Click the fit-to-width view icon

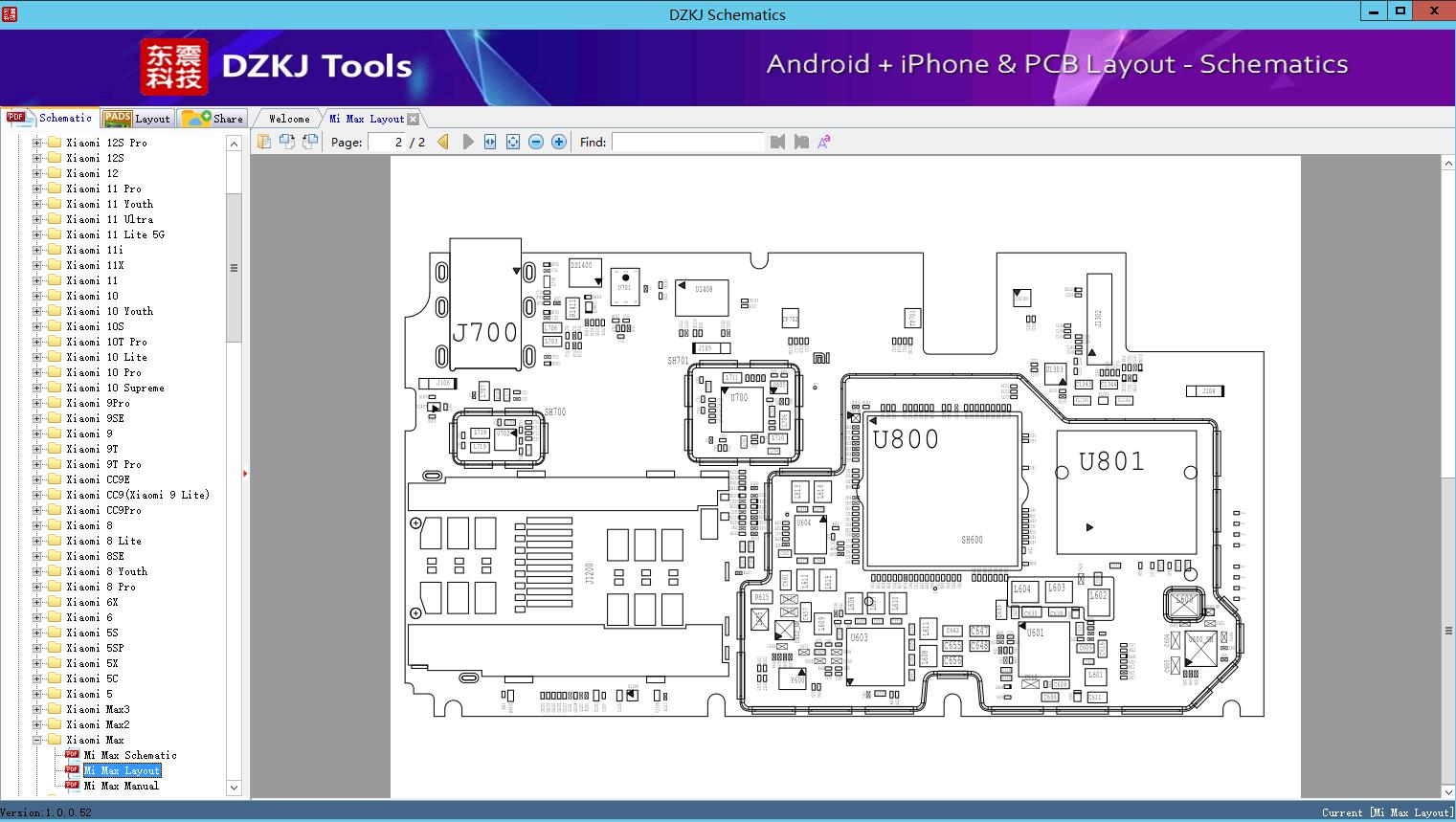pyautogui.click(x=489, y=141)
